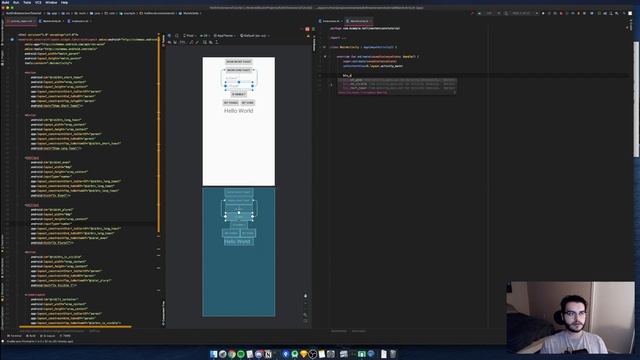Screen dimensions: 640x360
Task: Click the webcam video thumbnail
Action: tap(571, 318)
